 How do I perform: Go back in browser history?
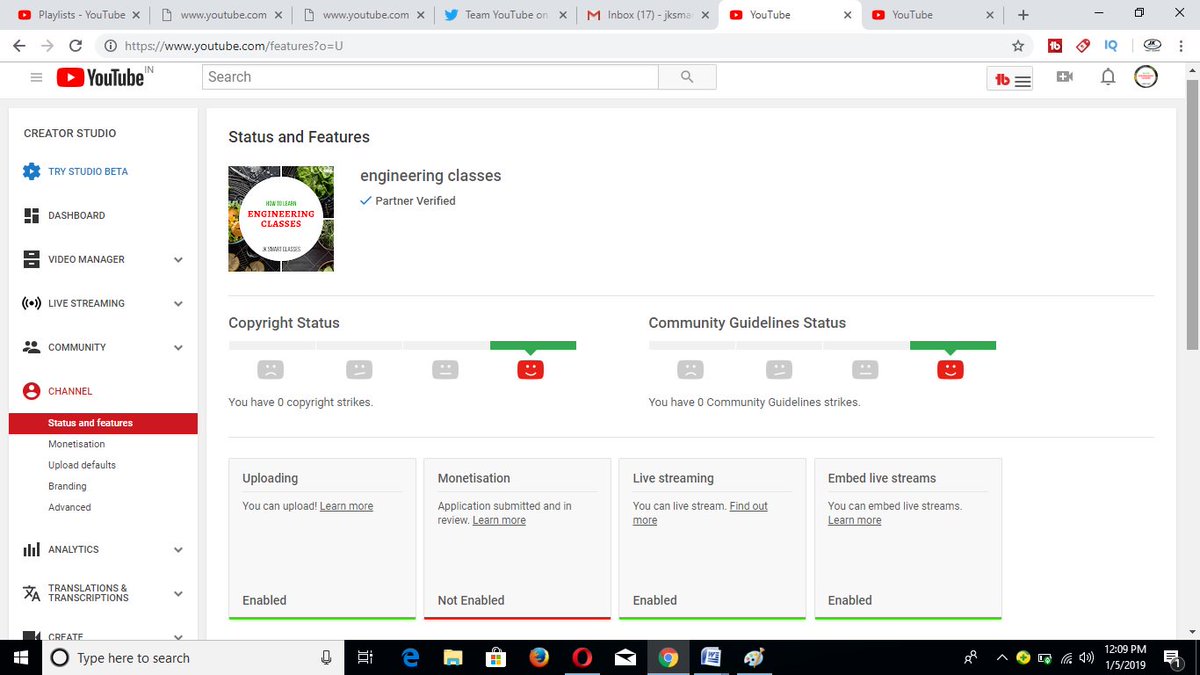(x=19, y=46)
